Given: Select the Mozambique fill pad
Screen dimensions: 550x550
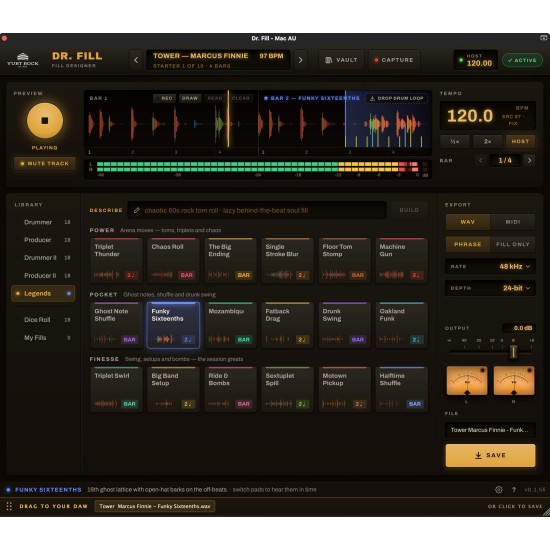Looking at the screenshot, I should [230, 325].
